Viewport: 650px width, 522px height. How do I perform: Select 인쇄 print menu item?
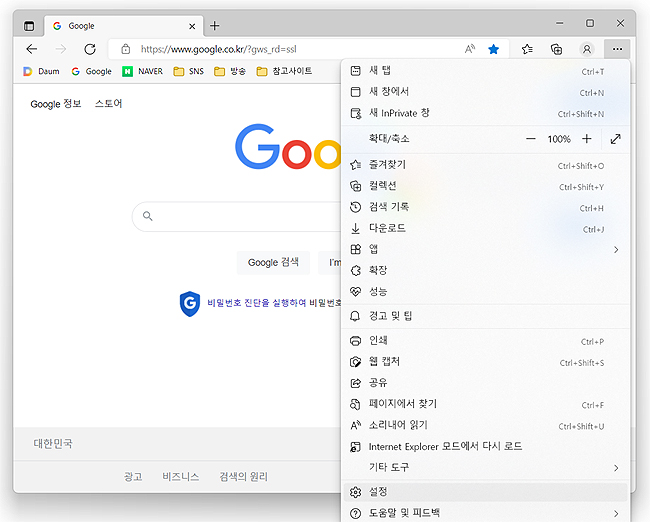484,341
